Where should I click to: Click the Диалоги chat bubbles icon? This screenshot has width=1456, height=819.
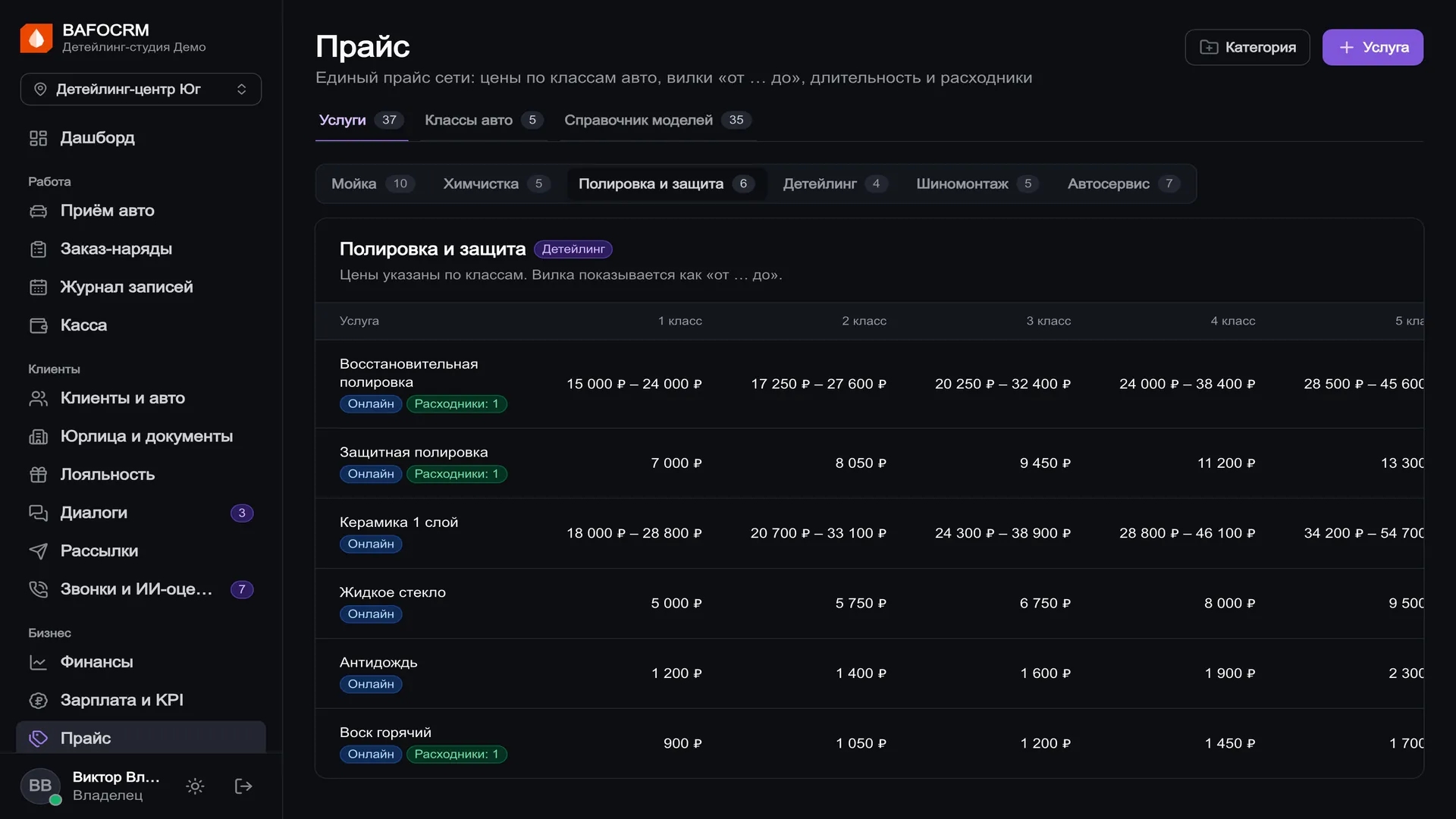pyautogui.click(x=38, y=513)
